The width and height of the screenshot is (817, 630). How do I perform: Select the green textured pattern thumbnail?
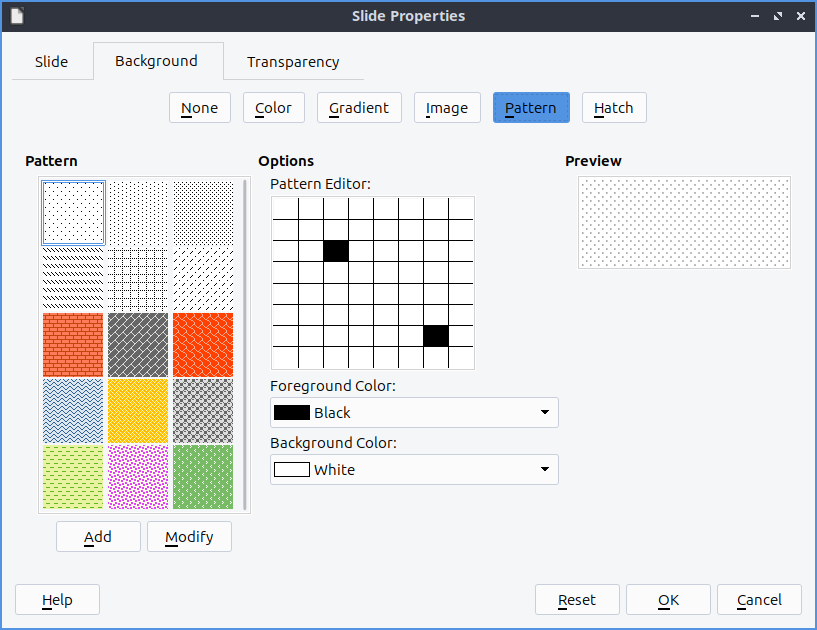(x=202, y=476)
